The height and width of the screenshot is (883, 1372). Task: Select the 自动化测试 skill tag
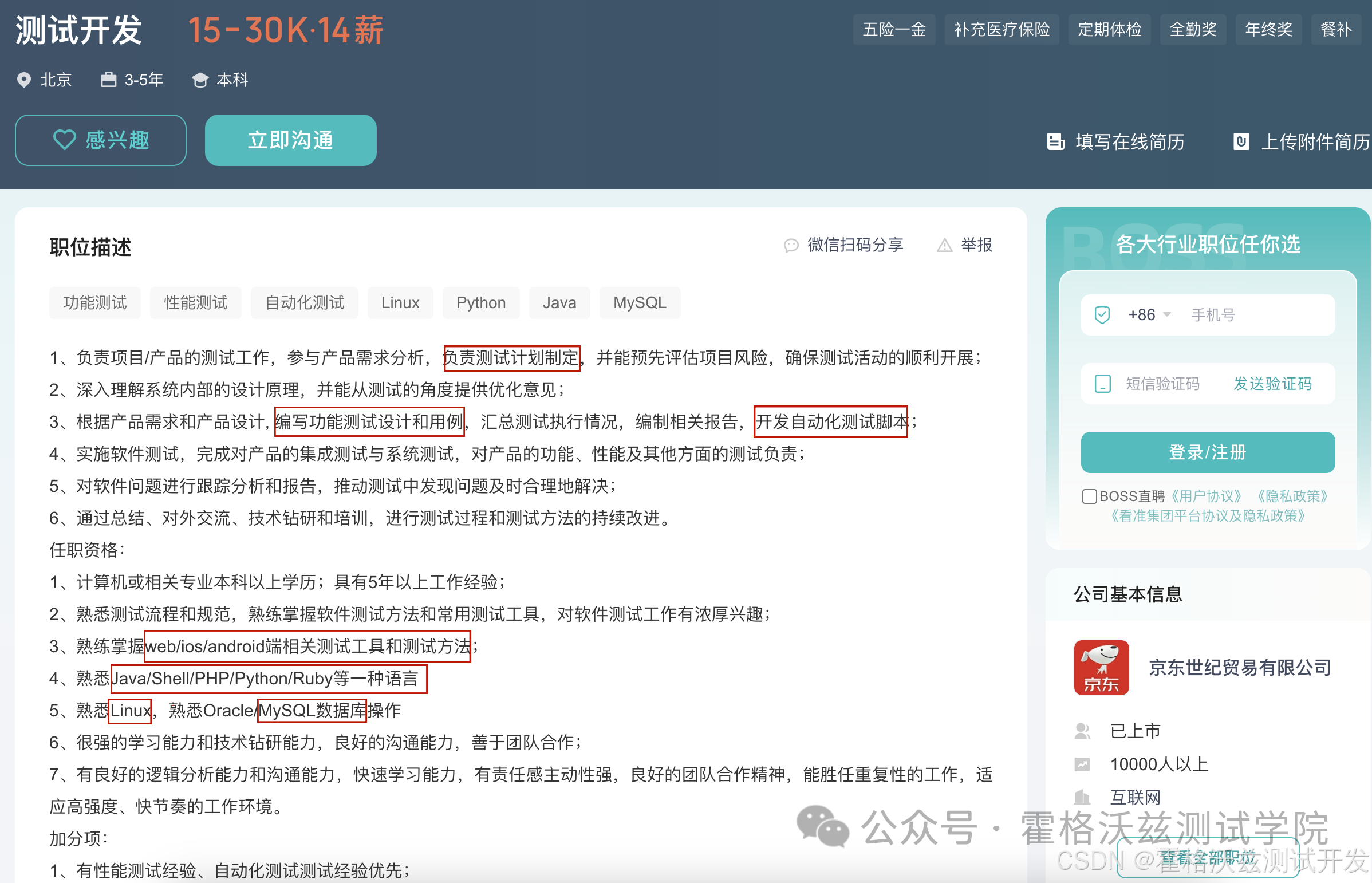(x=305, y=303)
